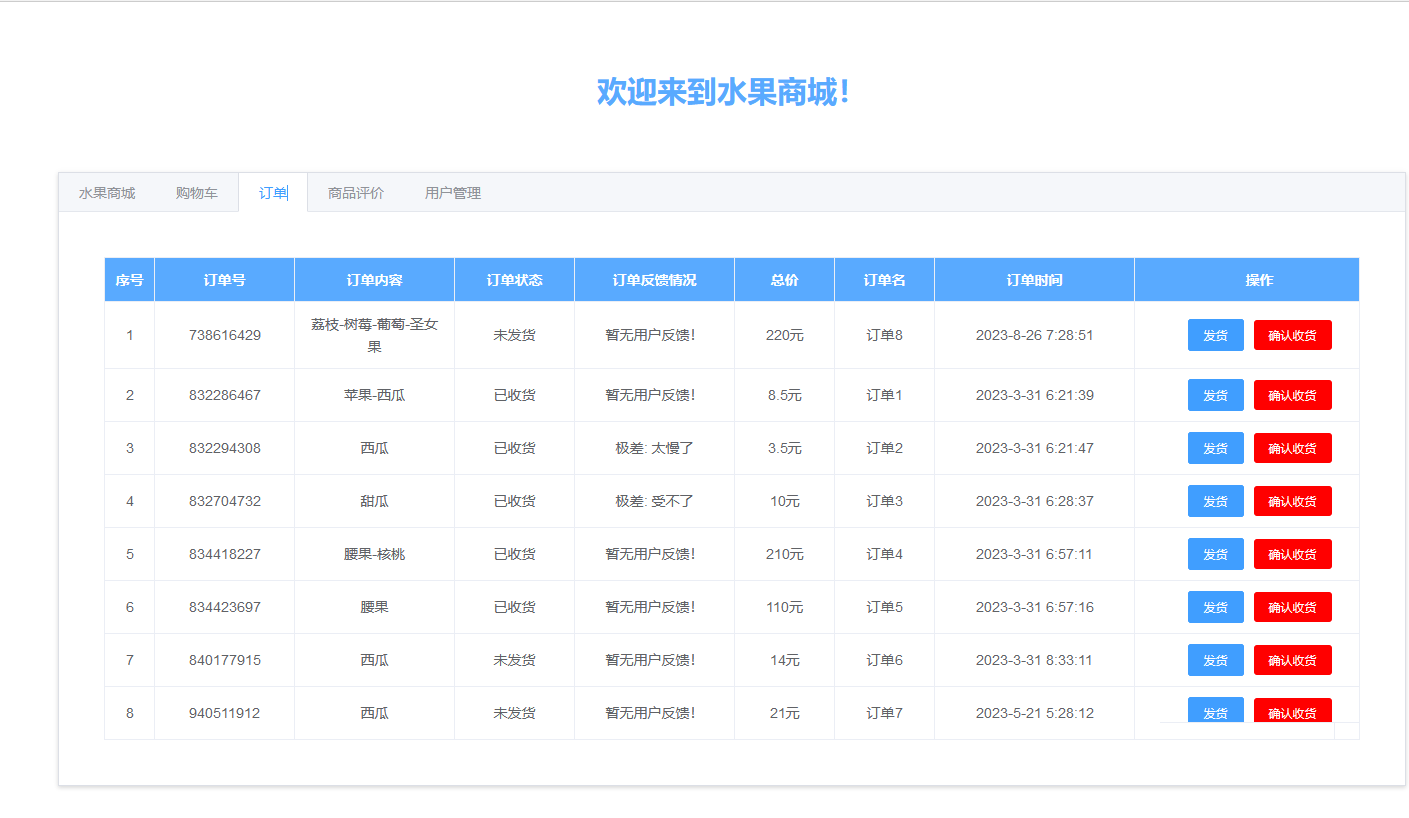Click the 210元 price cell
The image size is (1409, 818).
click(x=785, y=554)
